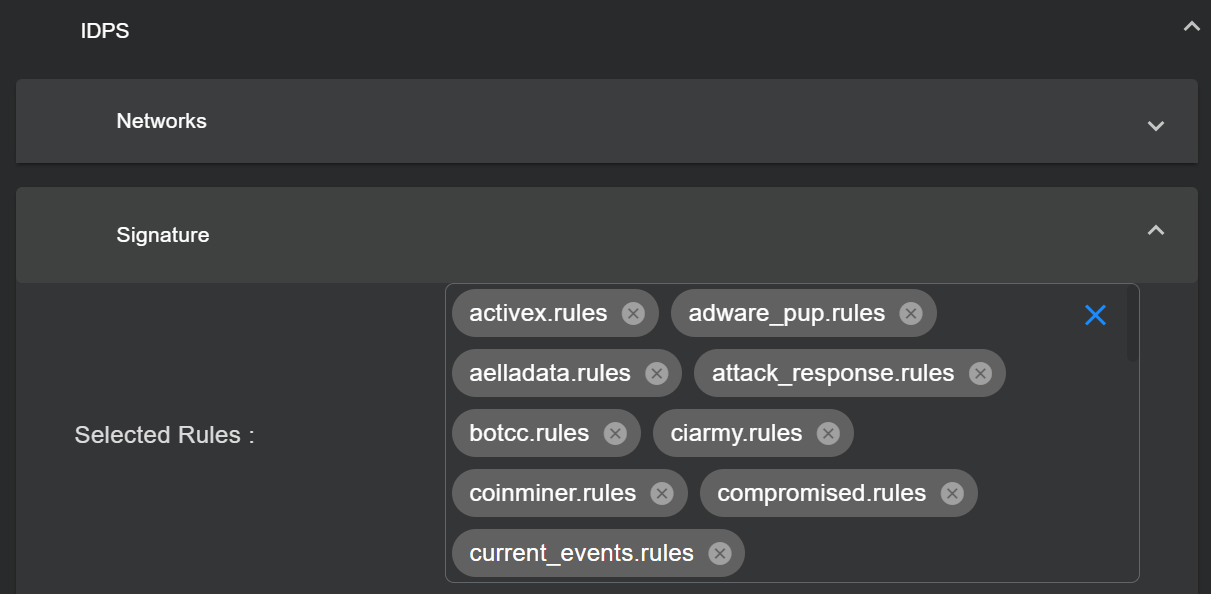
Task: Expand the Networks panel chevron
Action: (x=1156, y=126)
